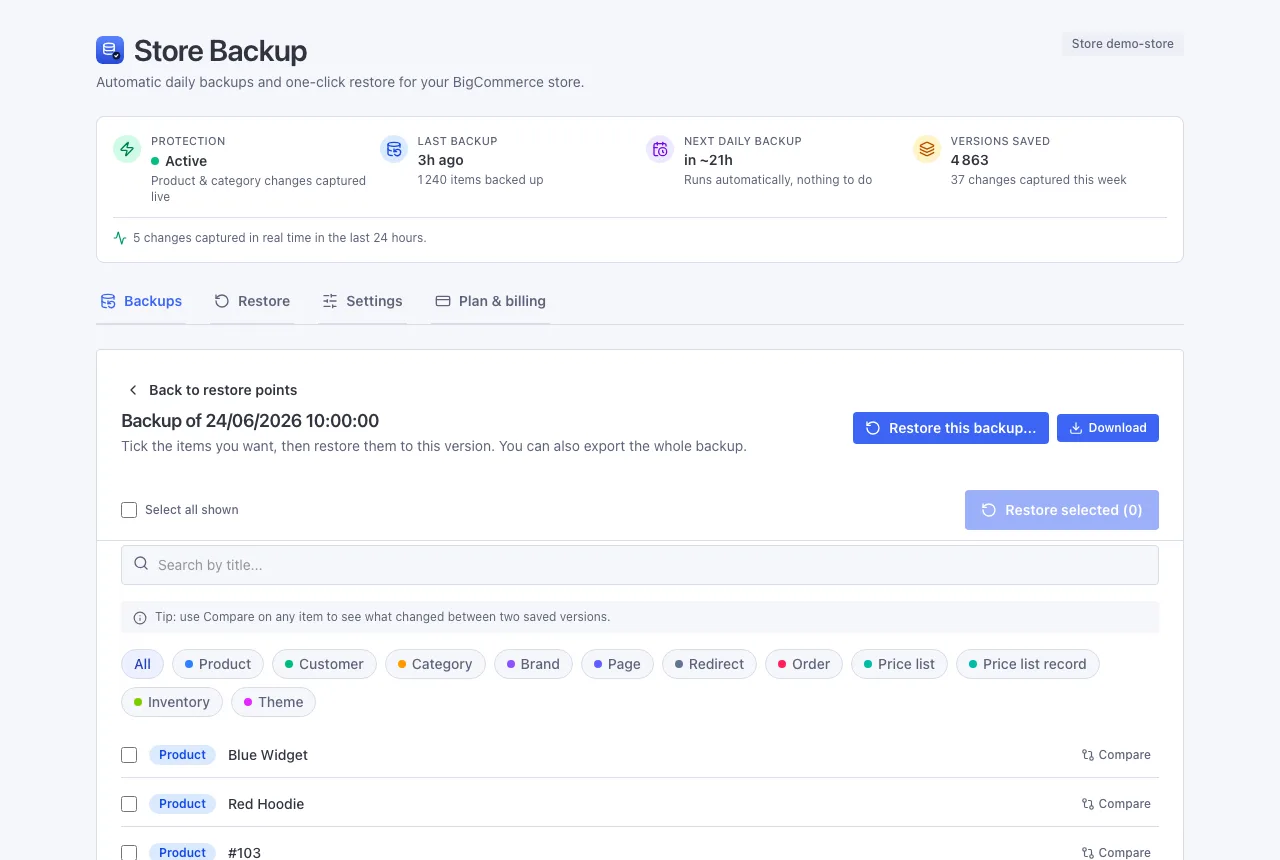Click Back to restore points link
This screenshot has height=860, width=1280.
[212, 390]
